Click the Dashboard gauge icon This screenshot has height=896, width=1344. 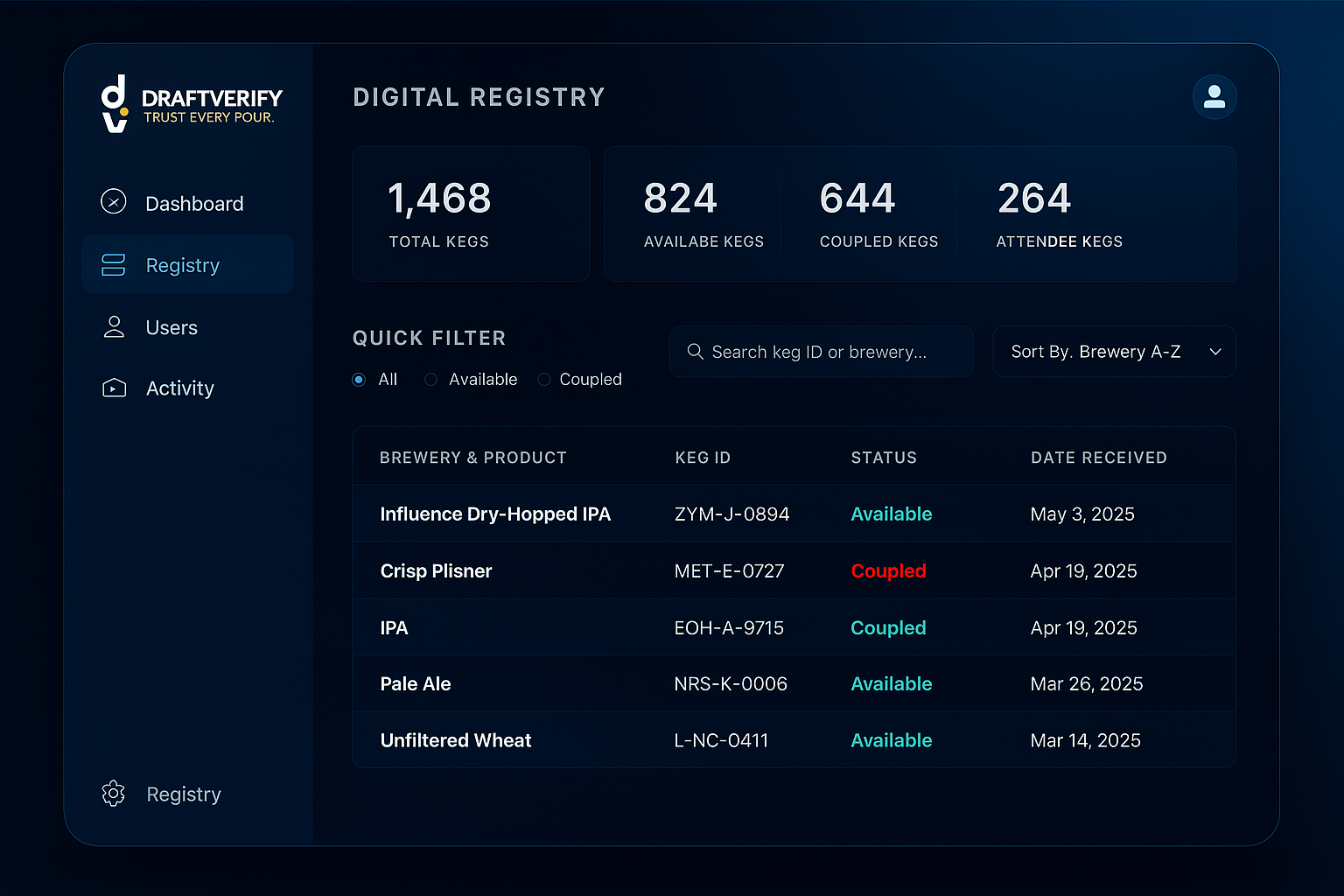pos(114,202)
